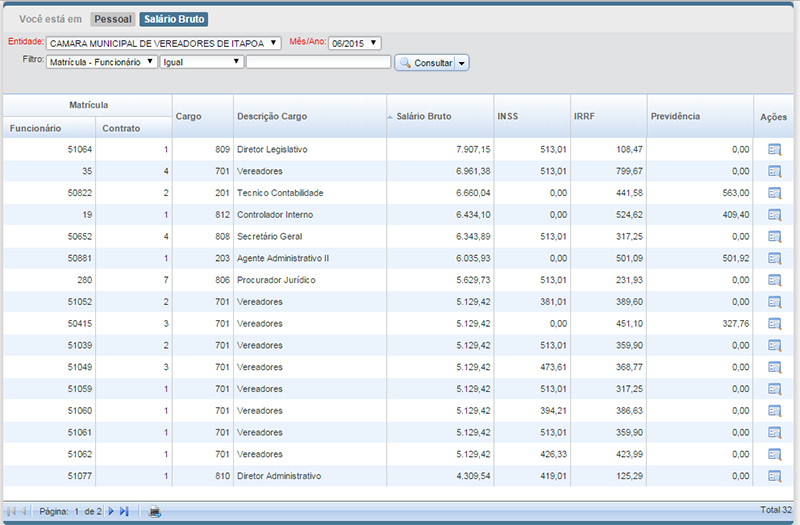Click action icon for Diretor Administrativo row
800x525 pixels.
click(774, 477)
